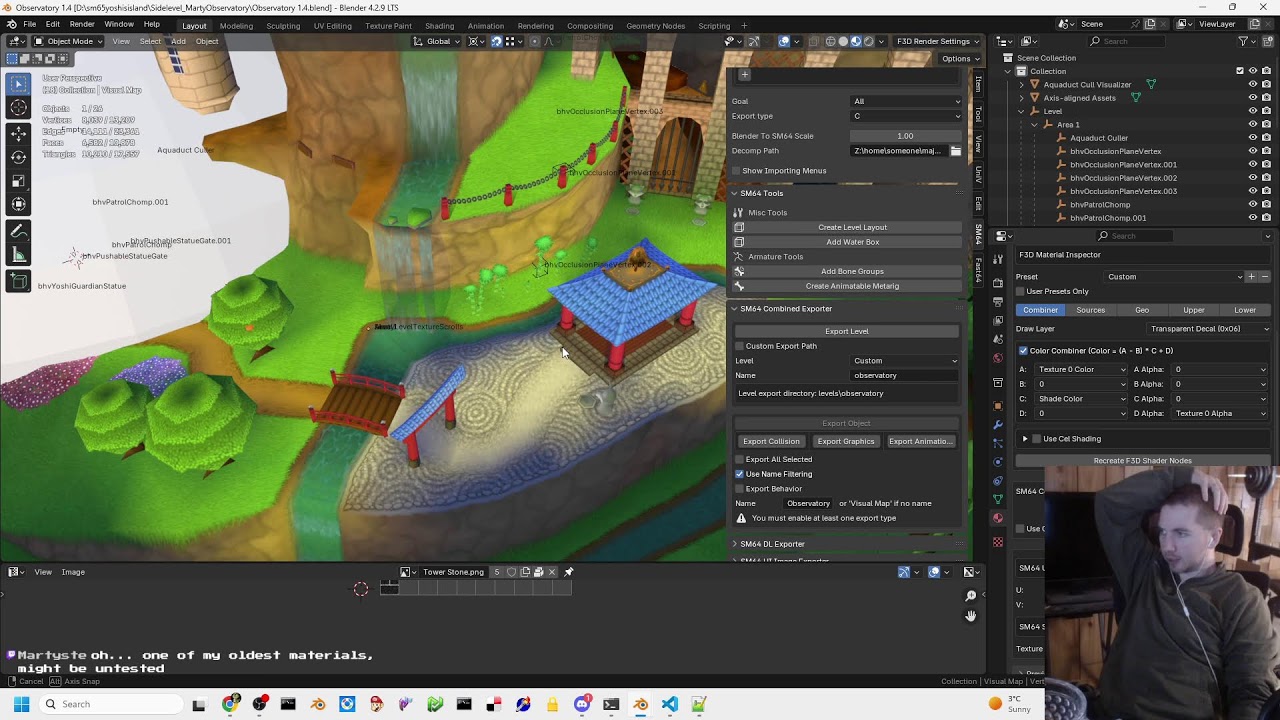Expand Aquaduct Cull Visualizer collection

tap(1022, 85)
